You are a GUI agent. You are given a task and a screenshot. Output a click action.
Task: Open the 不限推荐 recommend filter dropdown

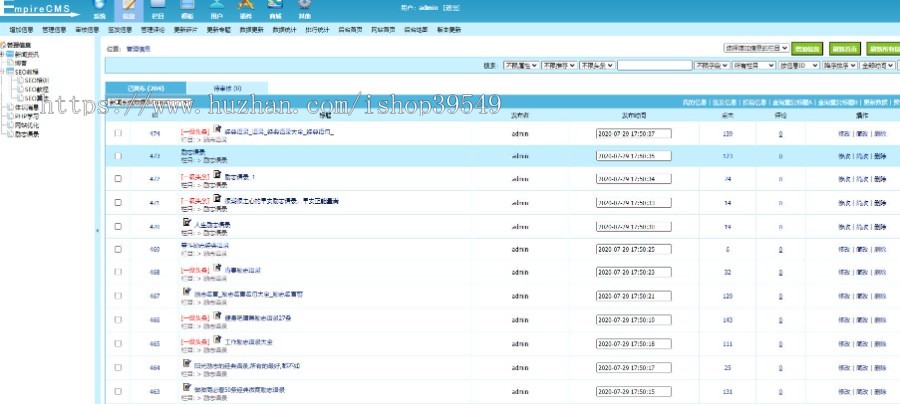click(x=559, y=65)
